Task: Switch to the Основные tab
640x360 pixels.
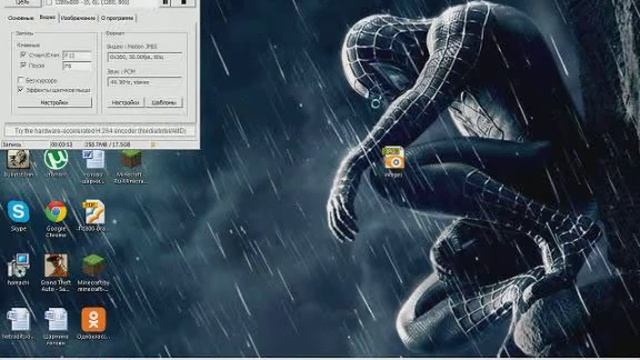Action: (21, 18)
